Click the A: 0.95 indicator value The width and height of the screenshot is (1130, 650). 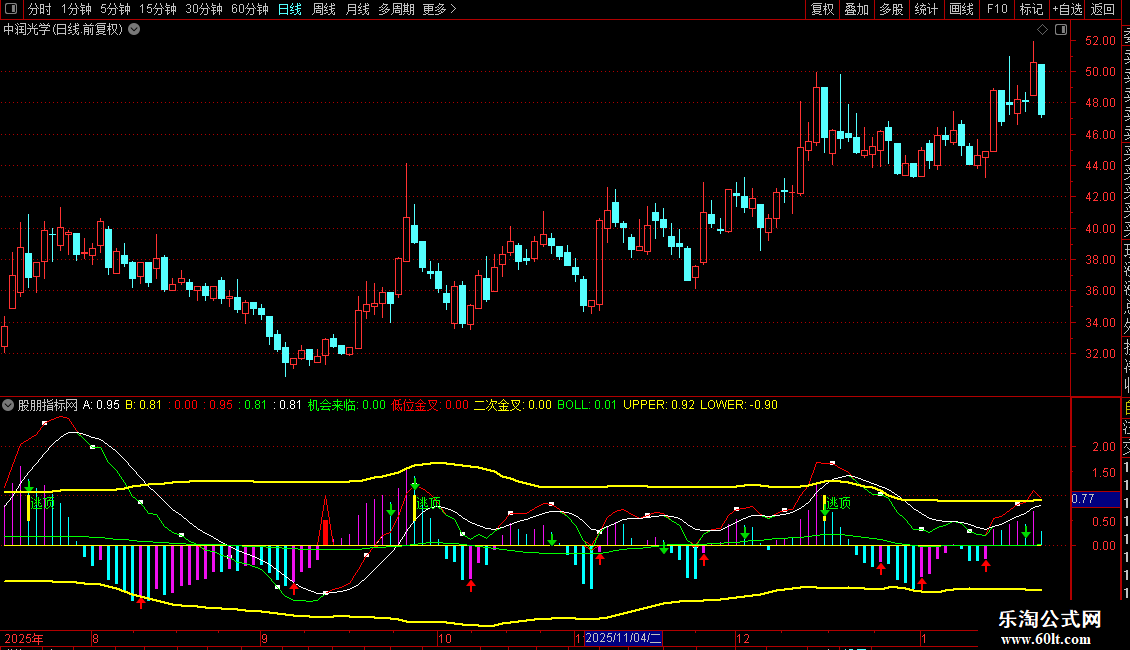tap(101, 405)
